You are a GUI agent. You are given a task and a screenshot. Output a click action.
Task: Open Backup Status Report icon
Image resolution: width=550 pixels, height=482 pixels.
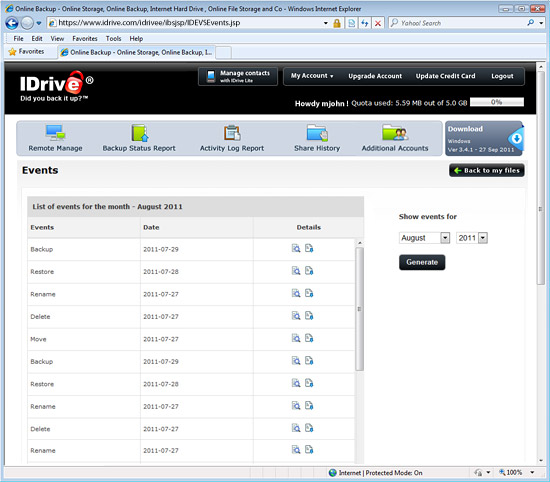(x=139, y=138)
